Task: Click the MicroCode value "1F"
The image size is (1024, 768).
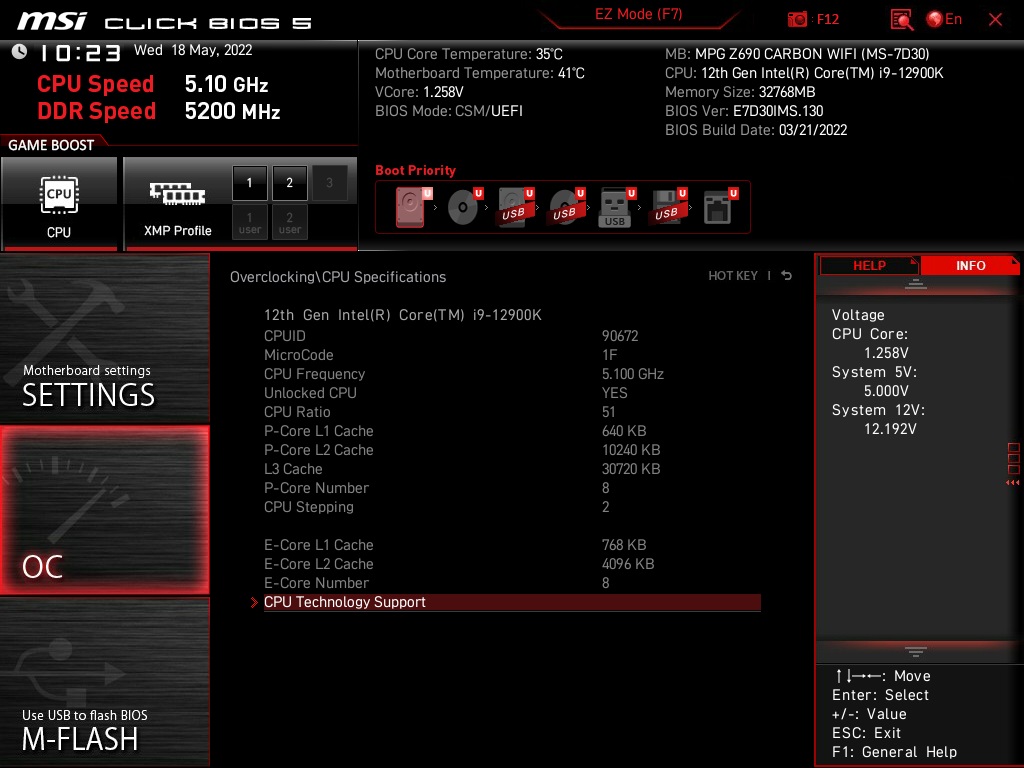Action: 609,355
